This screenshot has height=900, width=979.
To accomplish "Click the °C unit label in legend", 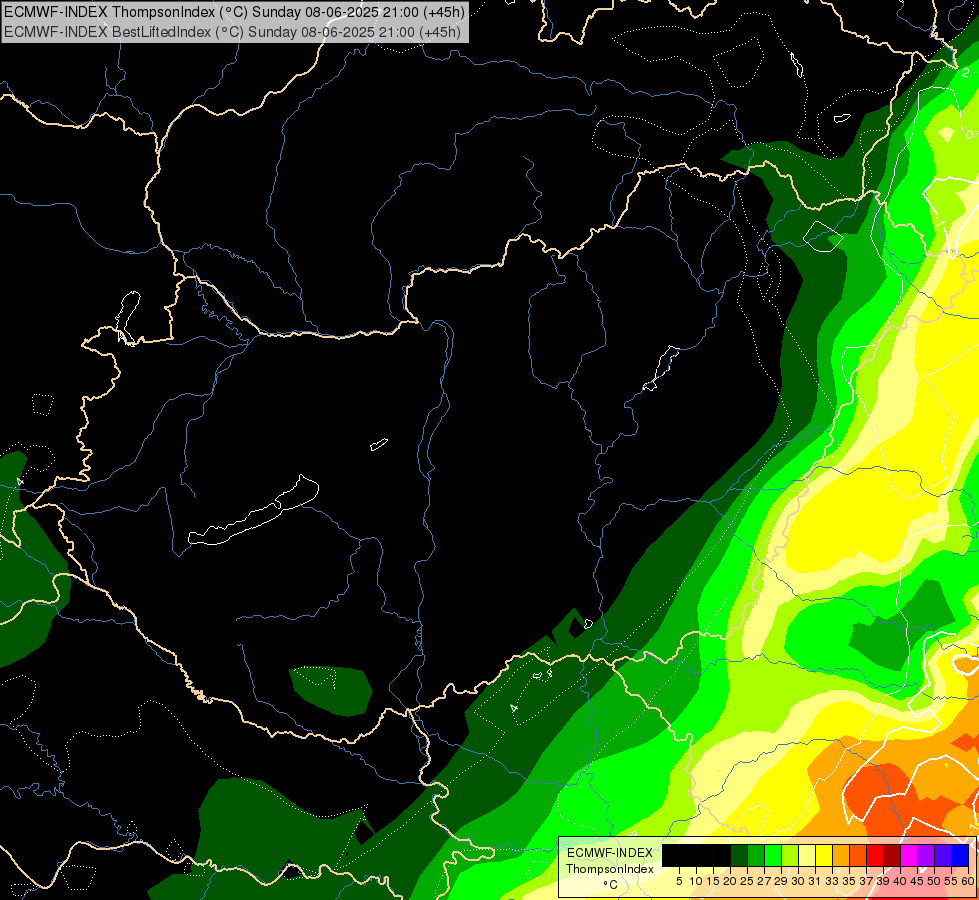I will (x=611, y=885).
